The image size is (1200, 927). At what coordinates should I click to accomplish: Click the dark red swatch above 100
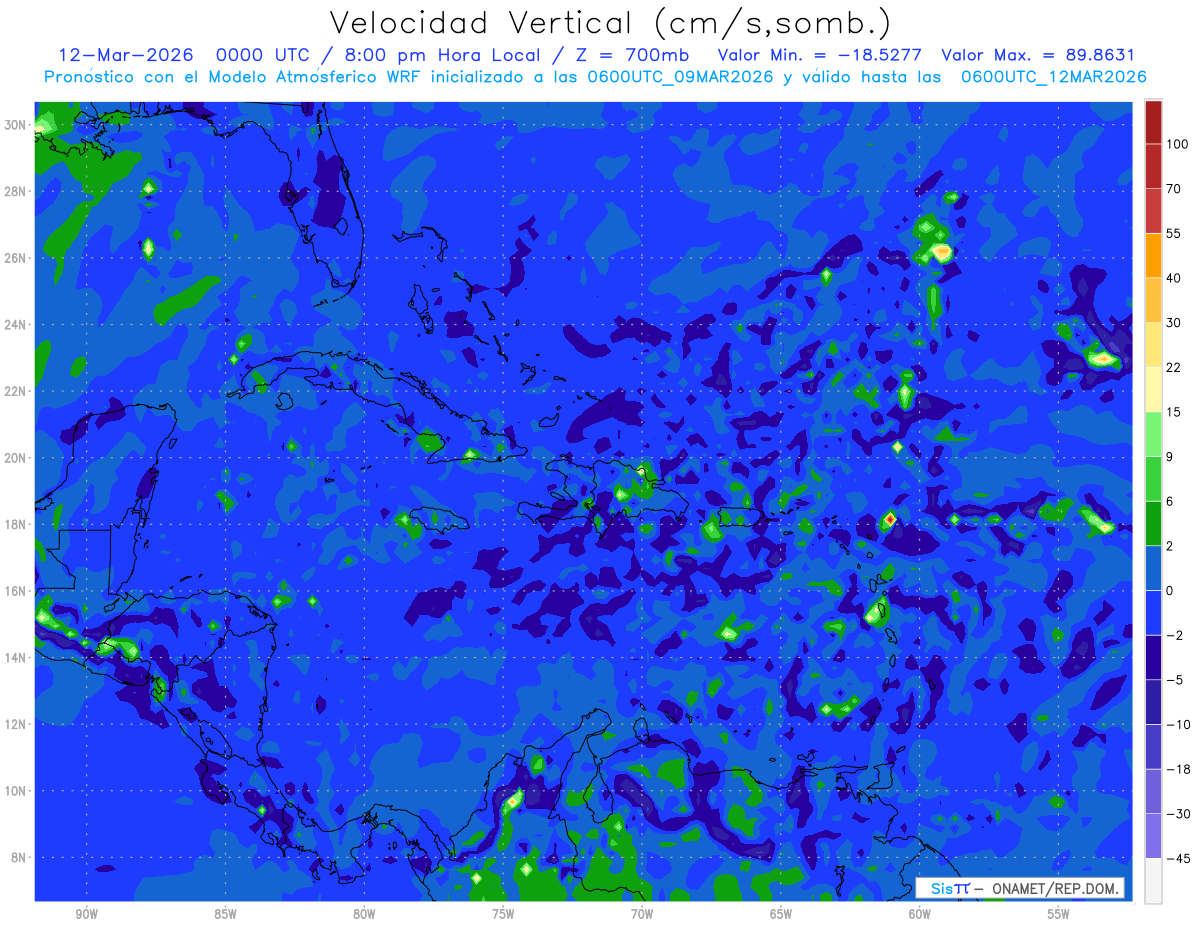(1153, 122)
